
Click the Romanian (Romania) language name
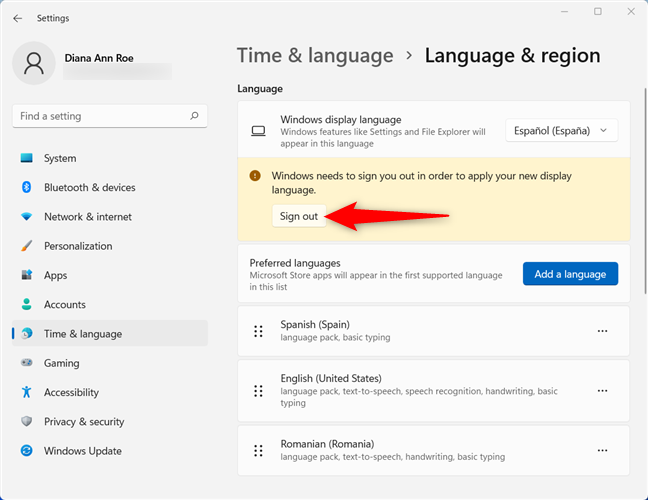coord(327,444)
